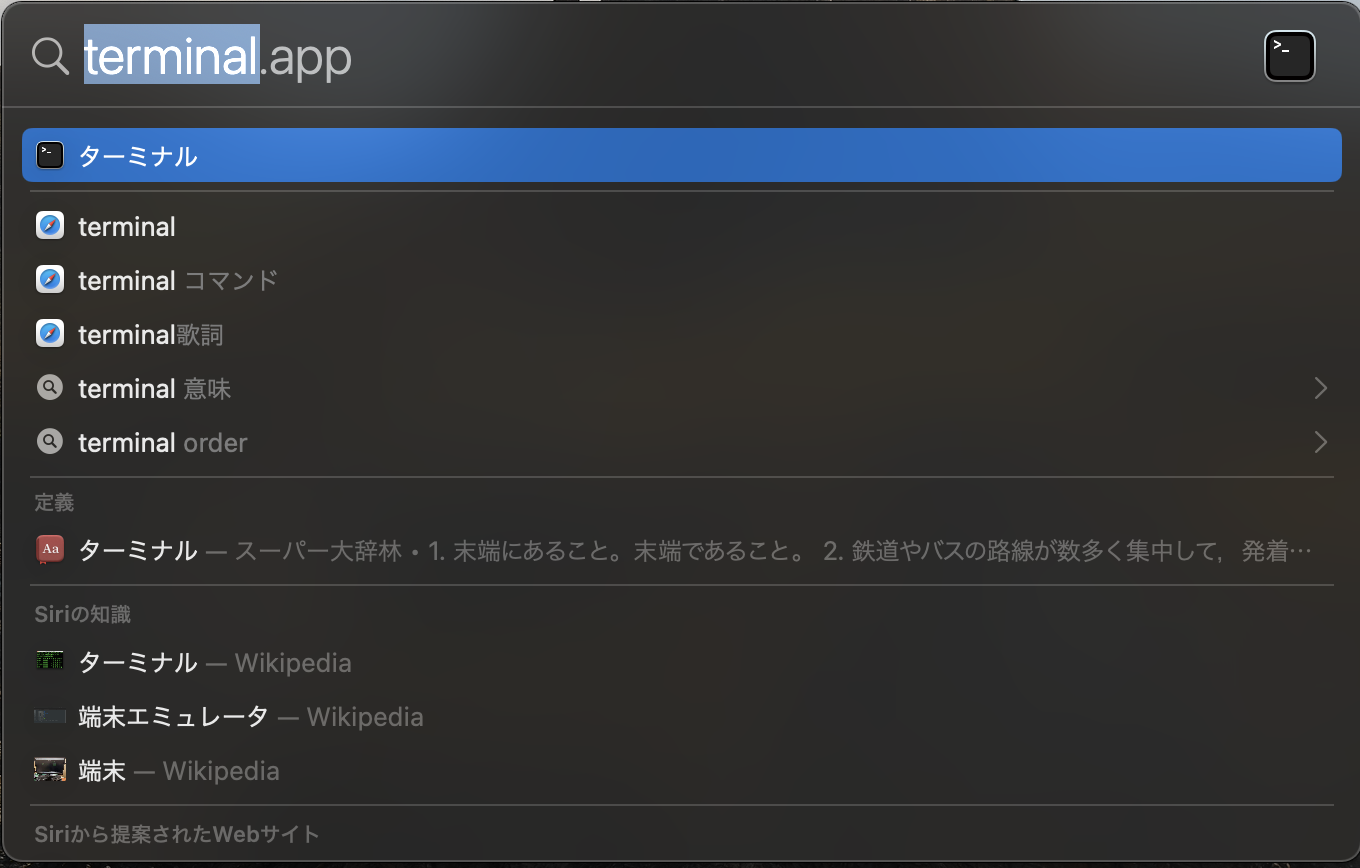This screenshot has height=868, width=1360.
Task: Click the dictionary icon in 定義 section
Action: click(50, 549)
